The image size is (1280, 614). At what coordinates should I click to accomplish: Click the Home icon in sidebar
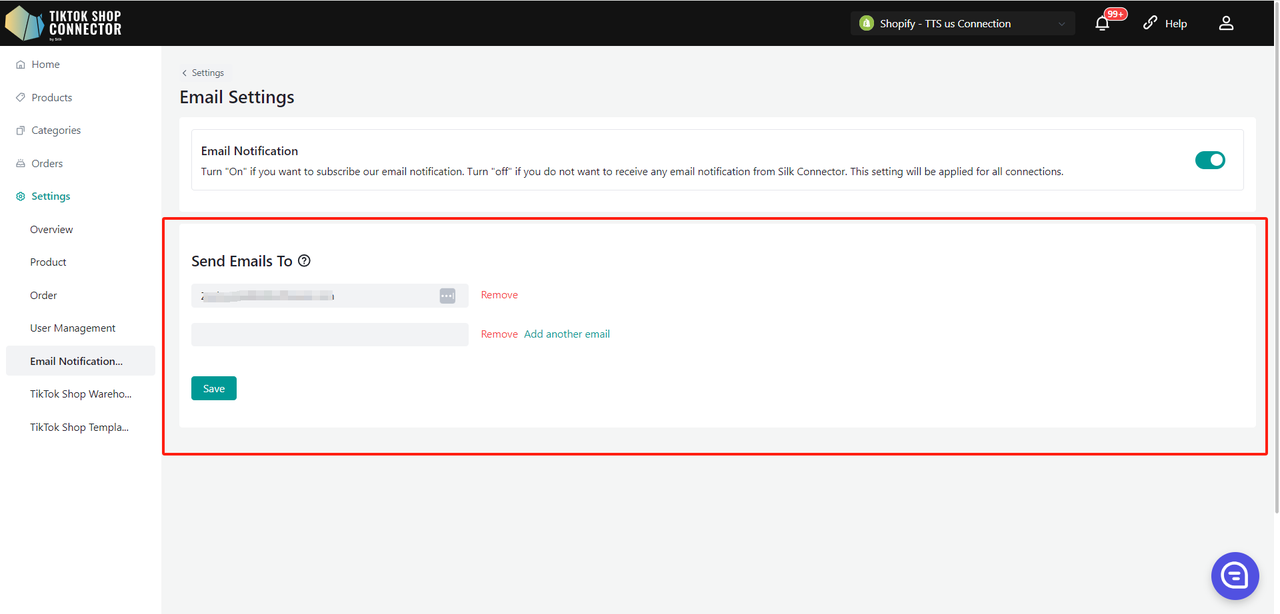point(21,65)
